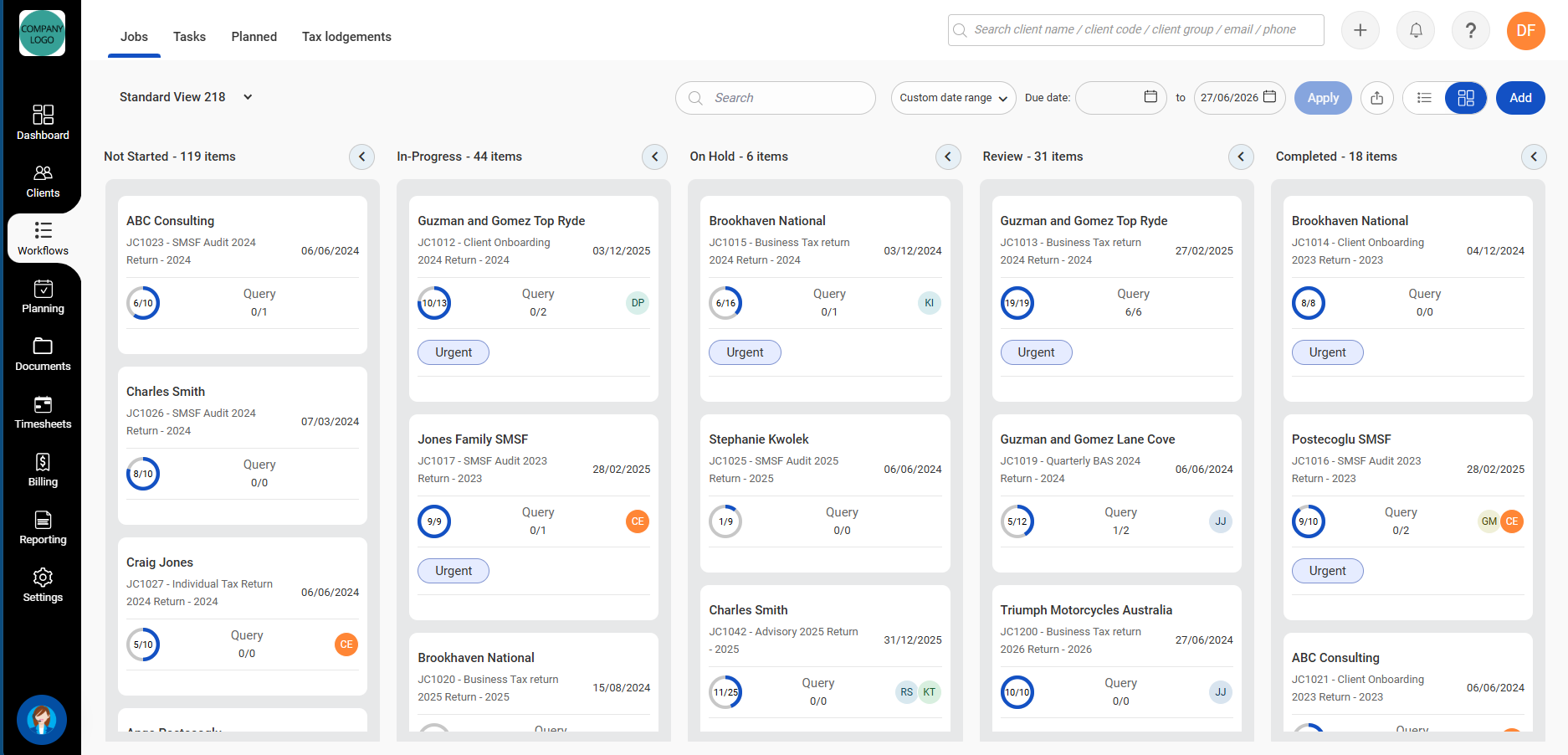Open the DF user profile menu
1568x755 pixels.
[1526, 31]
